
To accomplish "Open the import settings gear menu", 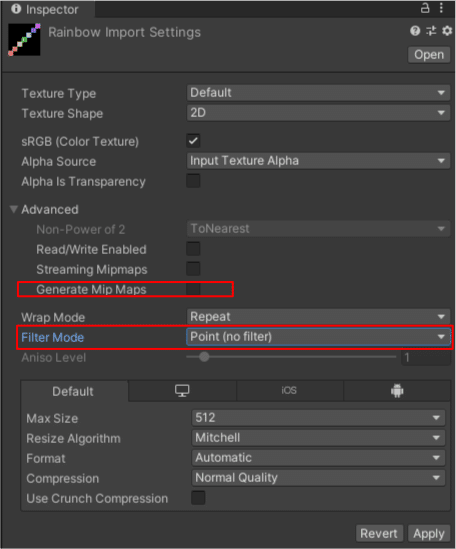I will [447, 31].
